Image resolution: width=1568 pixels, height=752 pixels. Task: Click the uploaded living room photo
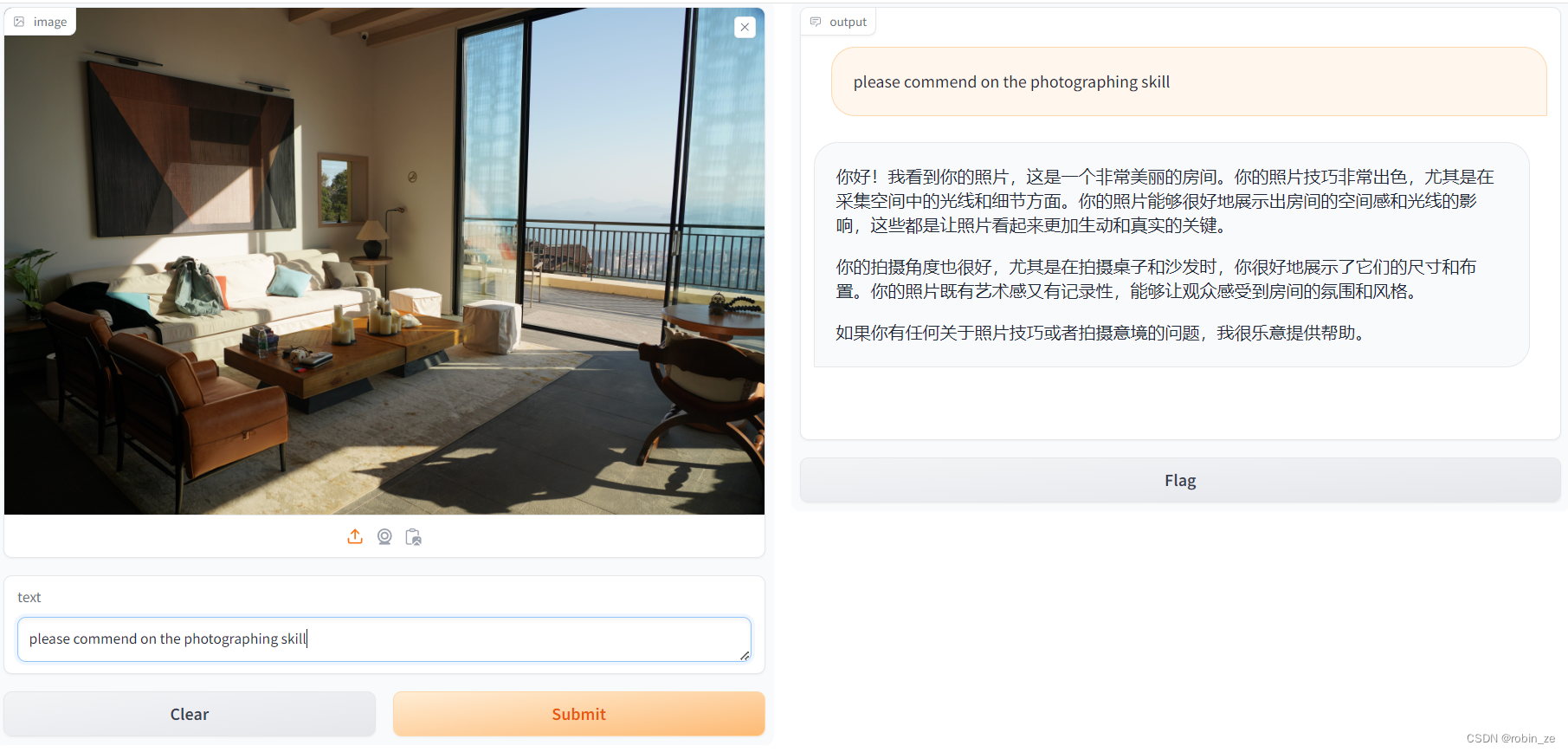tap(384, 261)
